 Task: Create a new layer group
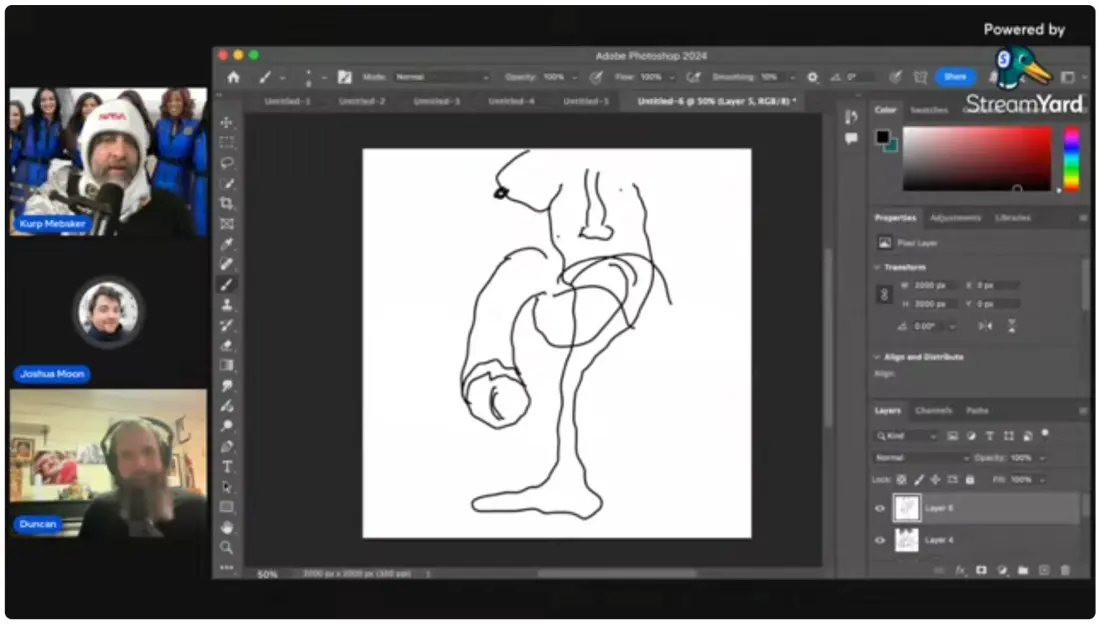point(1023,570)
